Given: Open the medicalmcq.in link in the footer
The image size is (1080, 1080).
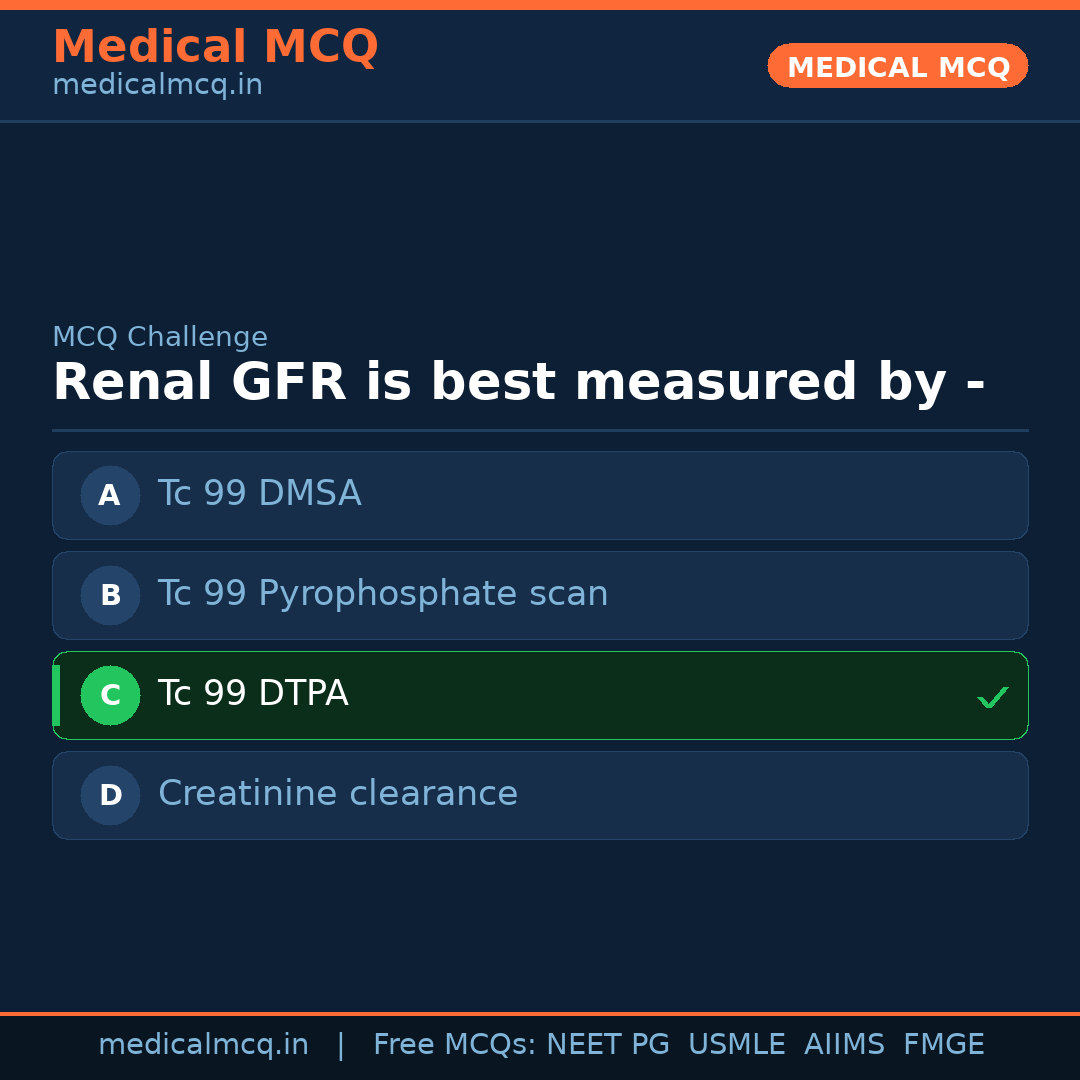Looking at the screenshot, I should tap(203, 1045).
